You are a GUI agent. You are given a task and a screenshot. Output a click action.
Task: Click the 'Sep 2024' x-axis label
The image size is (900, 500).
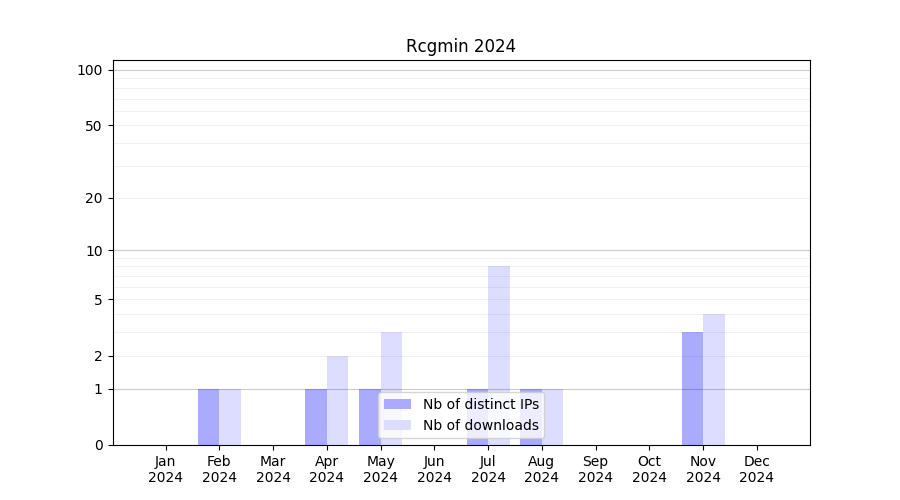pyautogui.click(x=595, y=469)
